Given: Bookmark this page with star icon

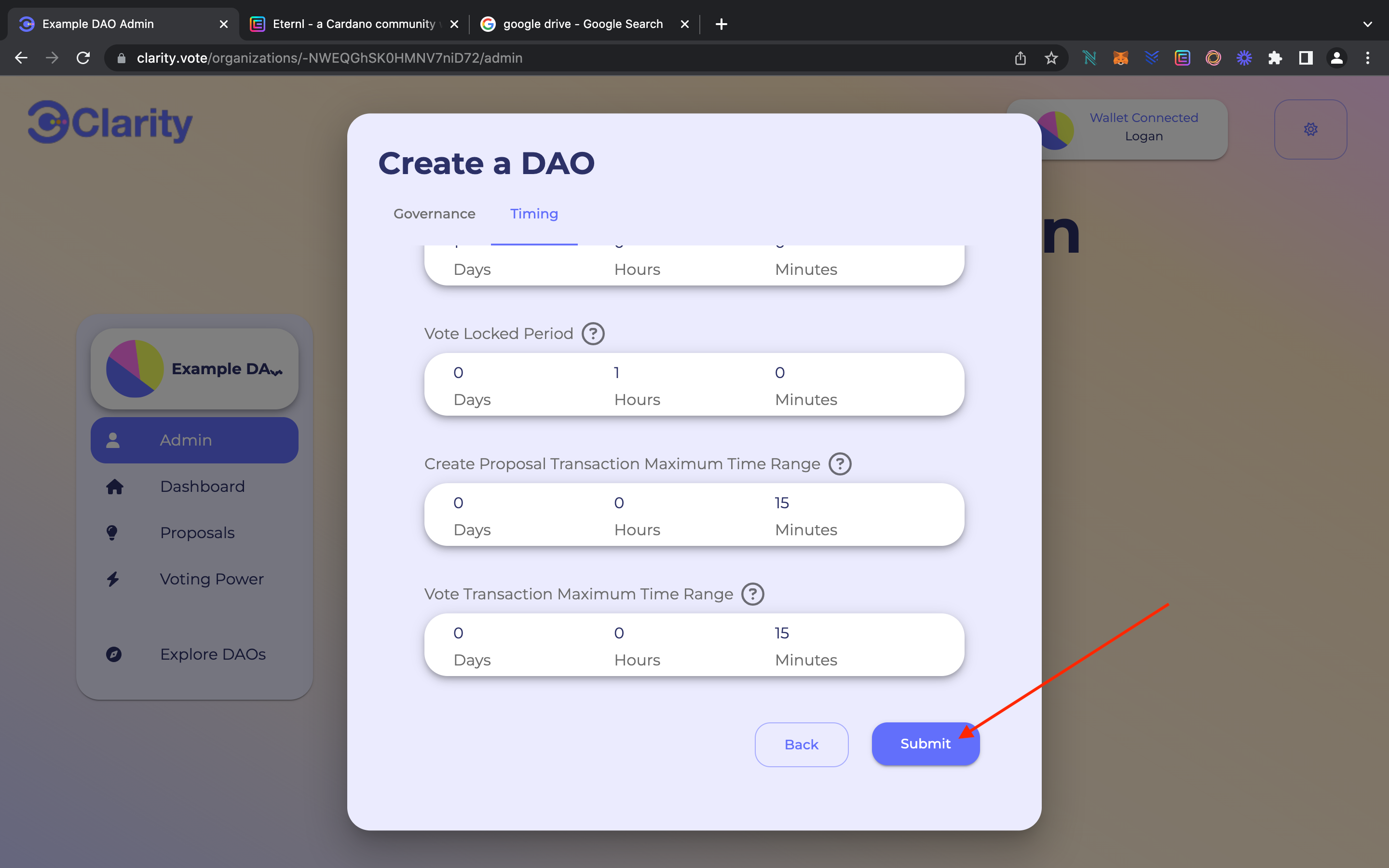Looking at the screenshot, I should tap(1051, 58).
